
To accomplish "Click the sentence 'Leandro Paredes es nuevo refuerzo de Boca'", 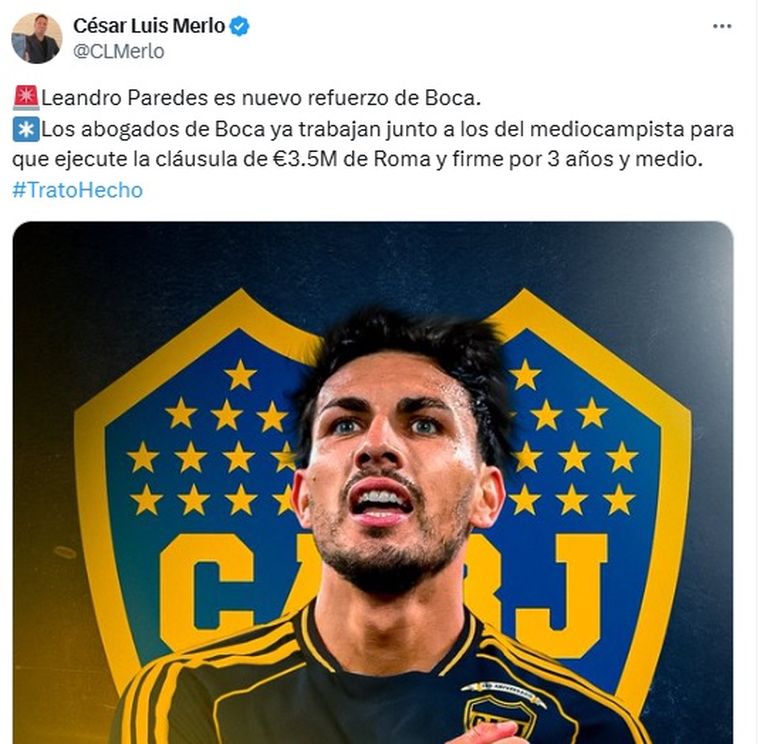I will click(x=261, y=98).
